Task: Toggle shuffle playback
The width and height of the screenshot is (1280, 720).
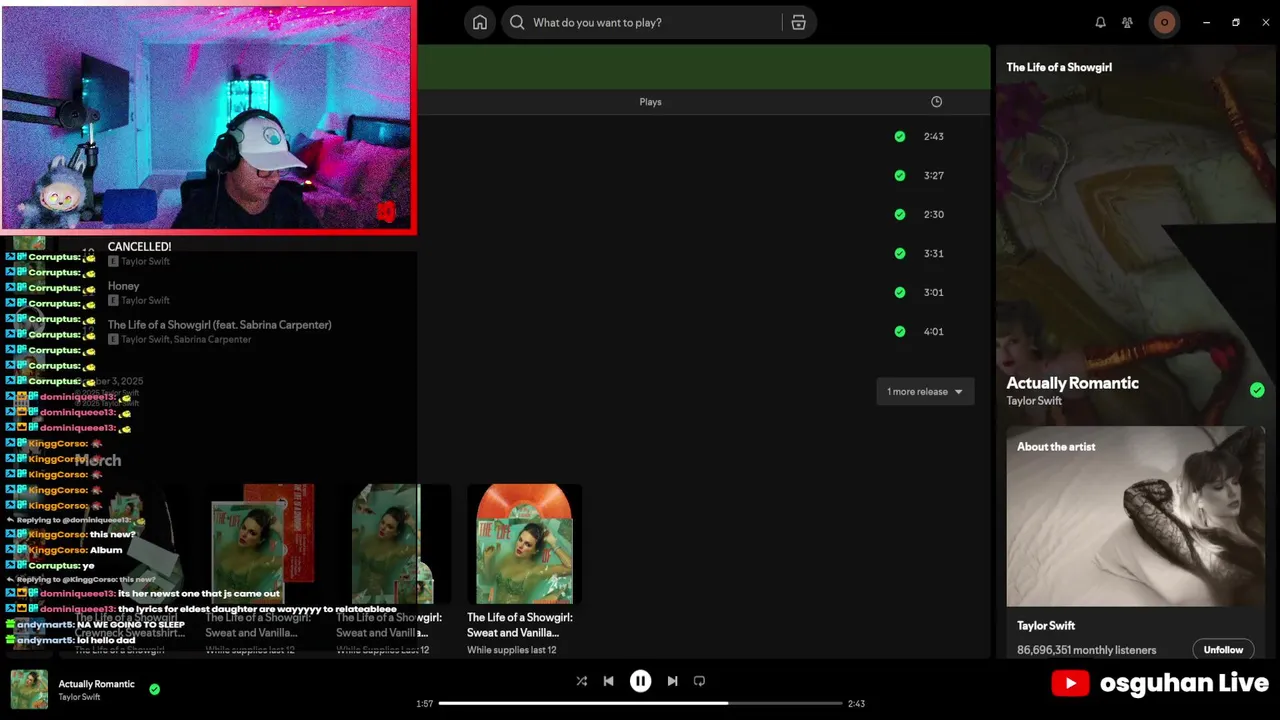Action: point(581,681)
